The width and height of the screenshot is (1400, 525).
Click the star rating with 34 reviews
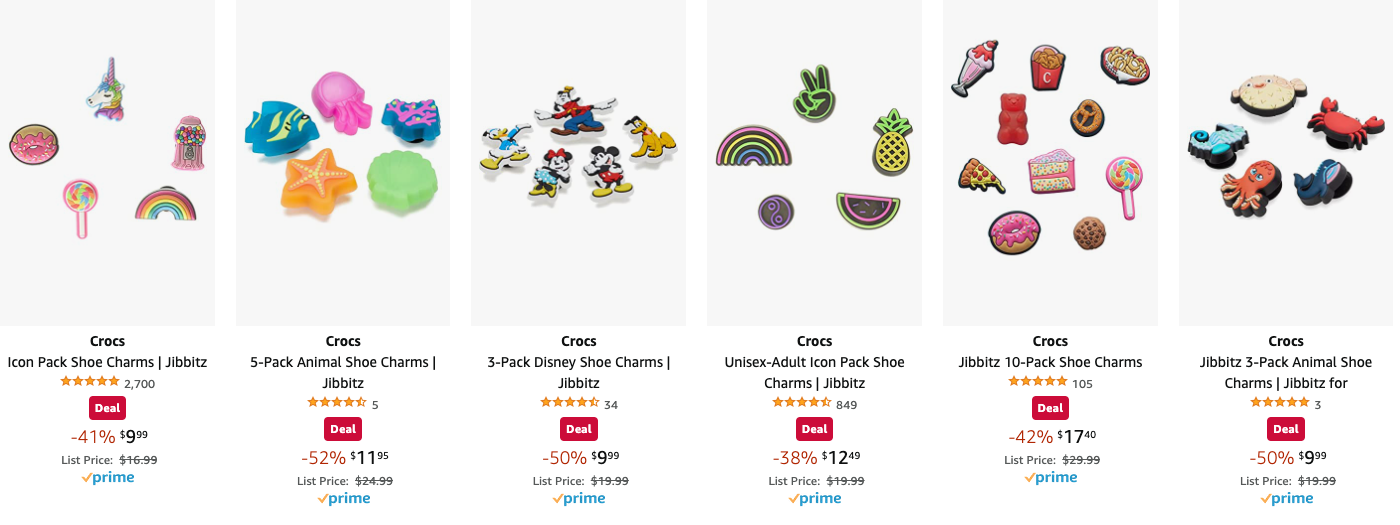(570, 403)
